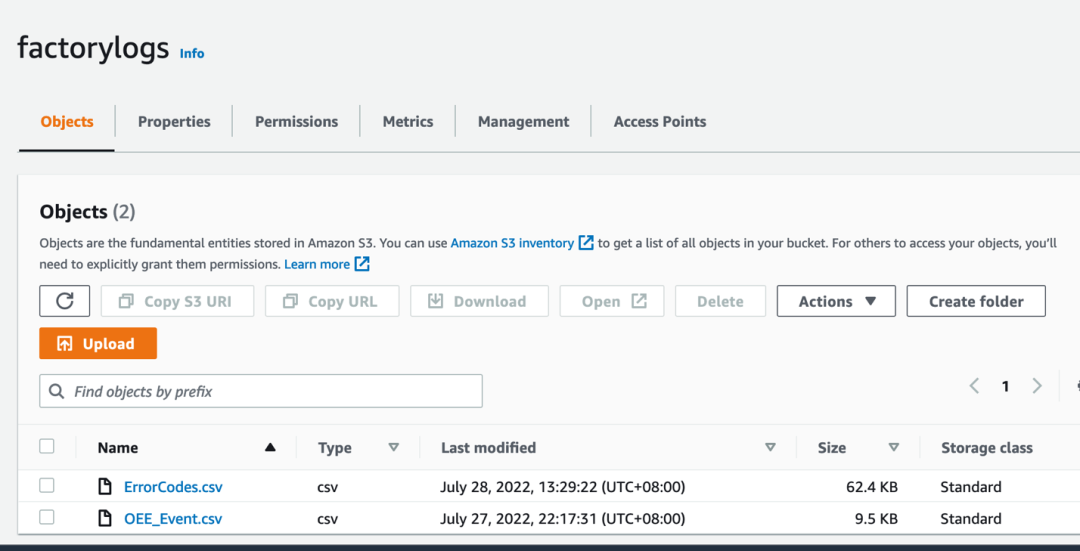Click the file icon beside OEE_Event.csv
This screenshot has width=1080, height=551.
[105, 519]
